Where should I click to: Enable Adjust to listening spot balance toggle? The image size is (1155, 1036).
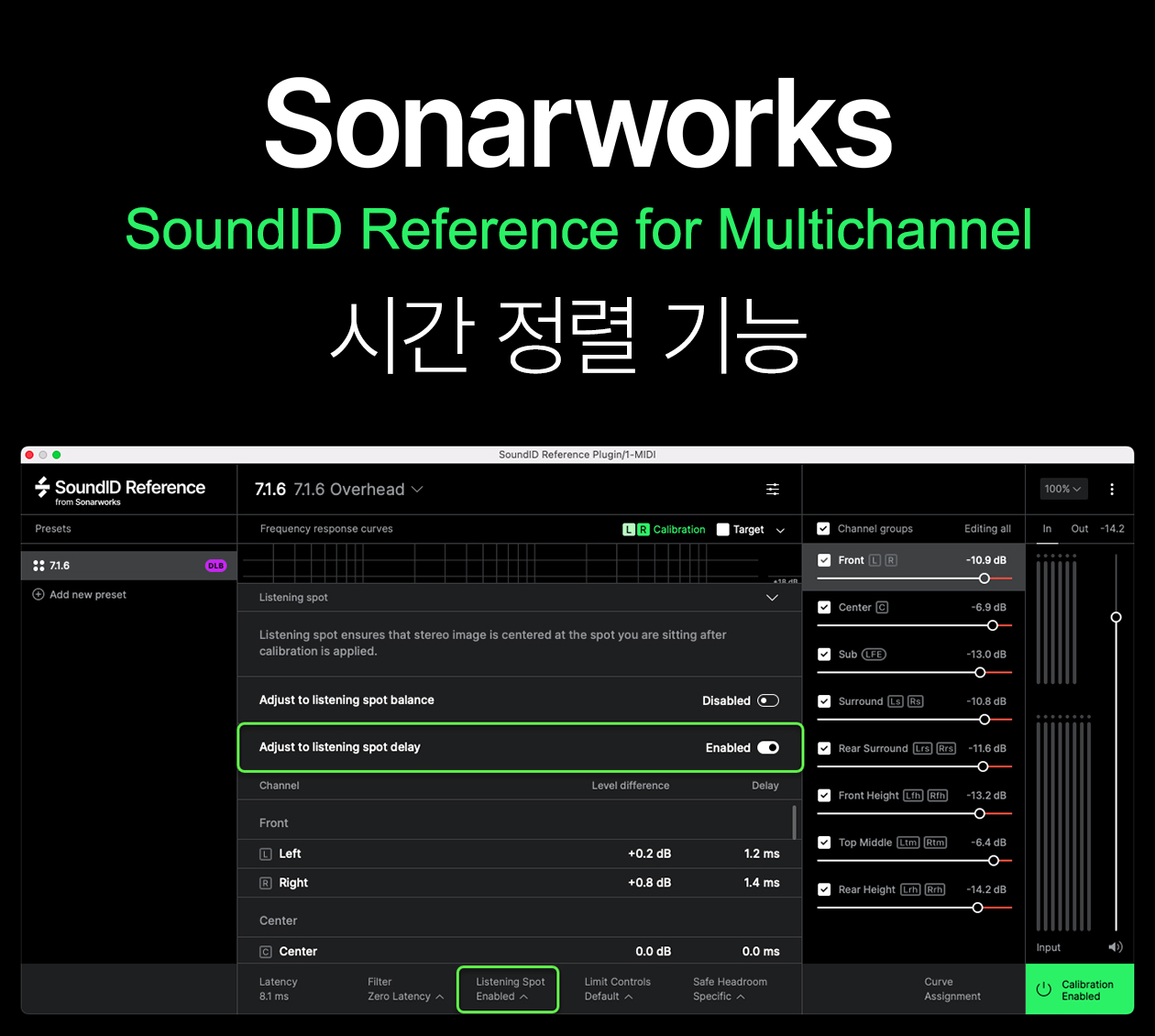(x=768, y=700)
